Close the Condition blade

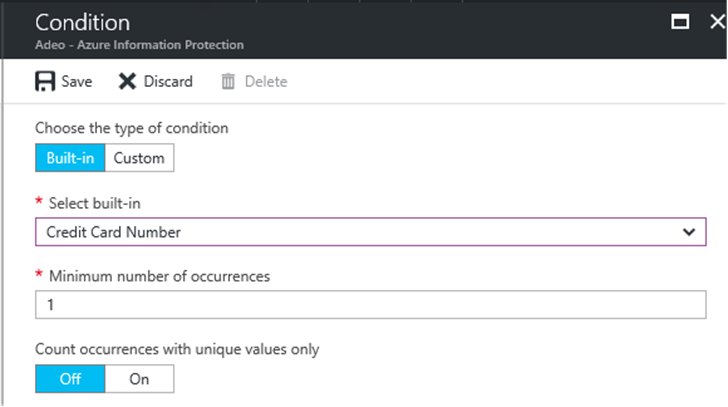click(x=718, y=21)
